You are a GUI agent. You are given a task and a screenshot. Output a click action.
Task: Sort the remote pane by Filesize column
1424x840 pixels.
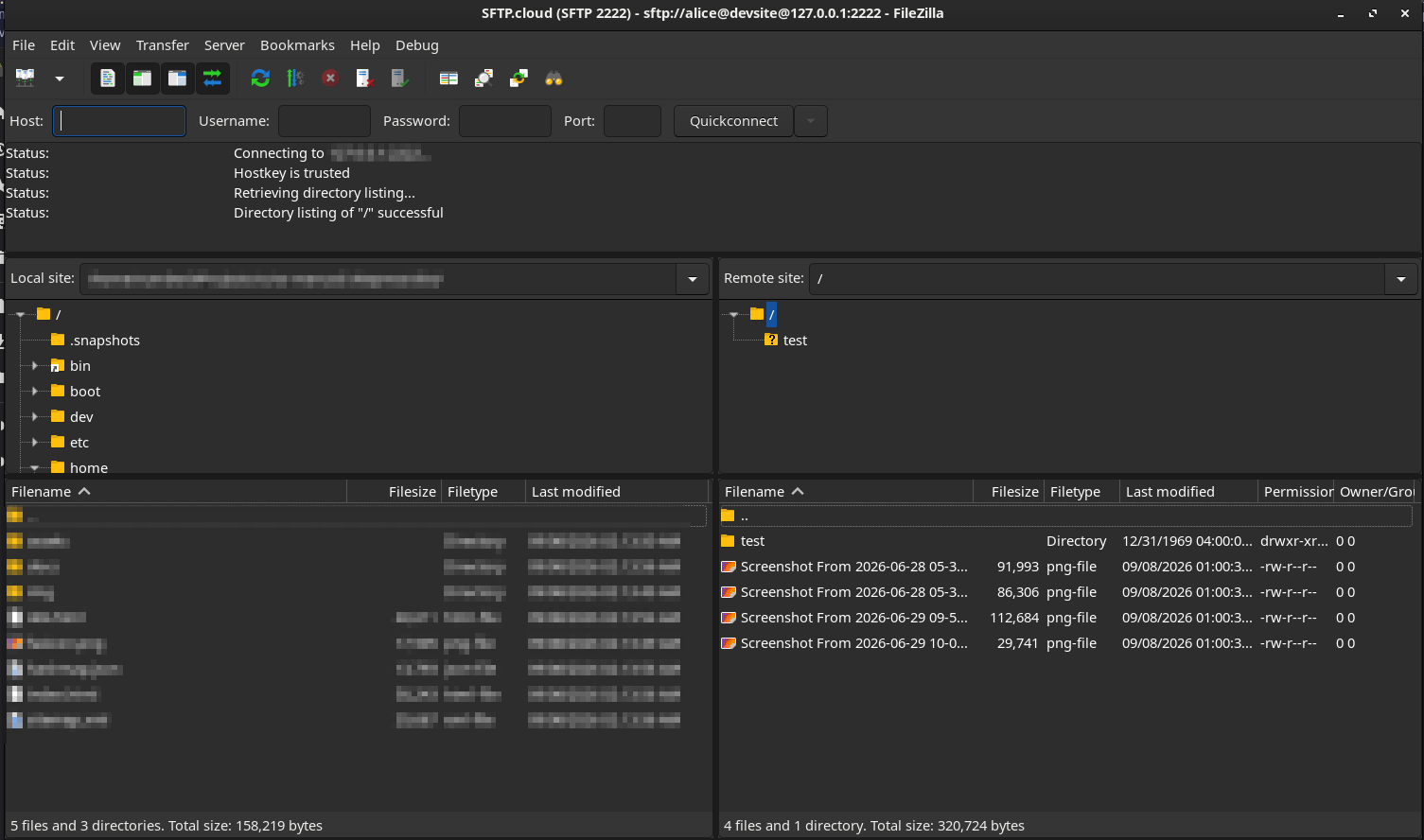(x=1009, y=492)
